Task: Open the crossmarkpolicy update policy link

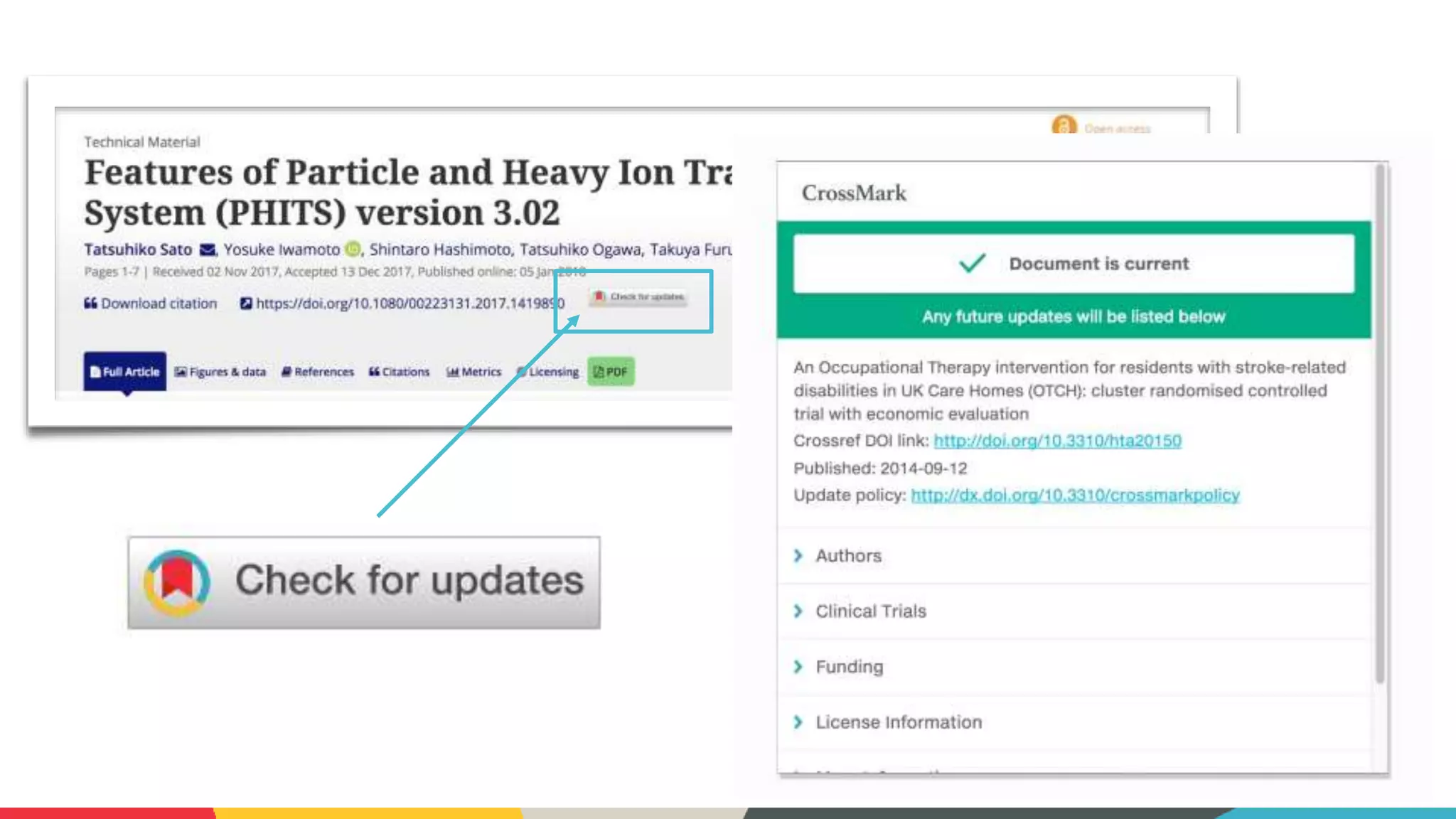Action: tap(1075, 496)
